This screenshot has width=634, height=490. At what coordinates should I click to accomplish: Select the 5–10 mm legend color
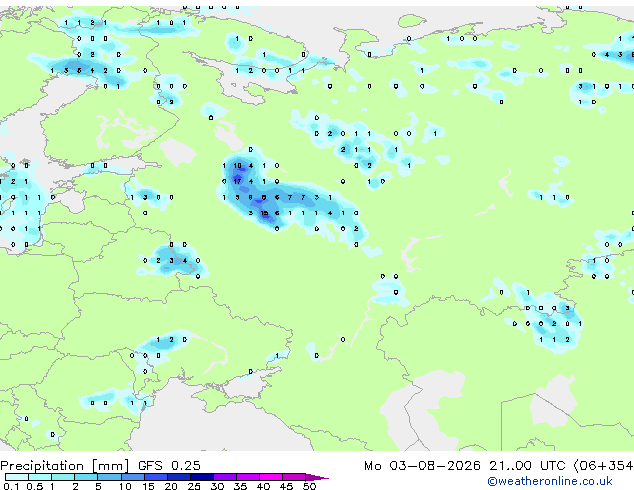coord(109,477)
